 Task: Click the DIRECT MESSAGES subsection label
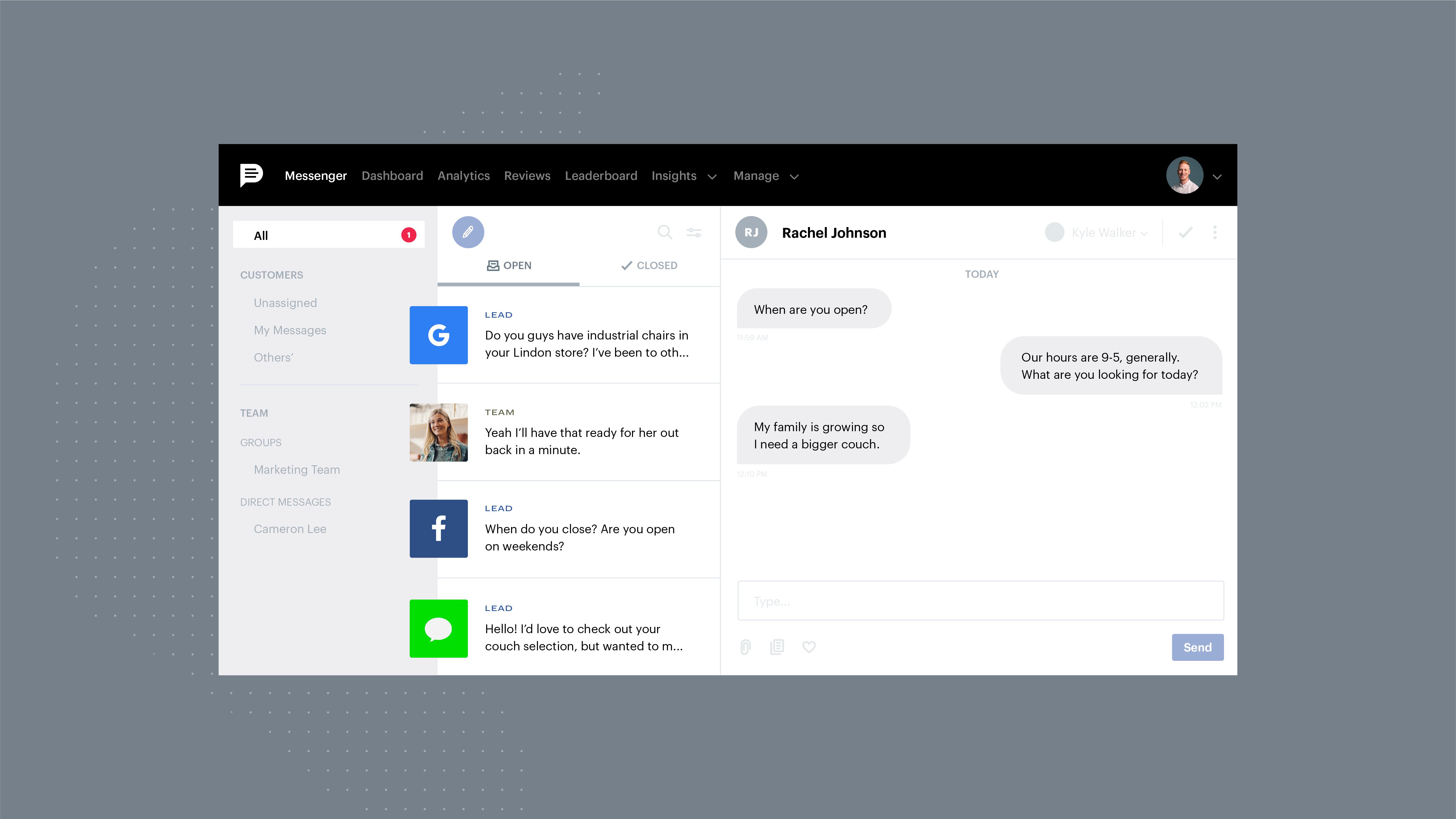coord(286,502)
